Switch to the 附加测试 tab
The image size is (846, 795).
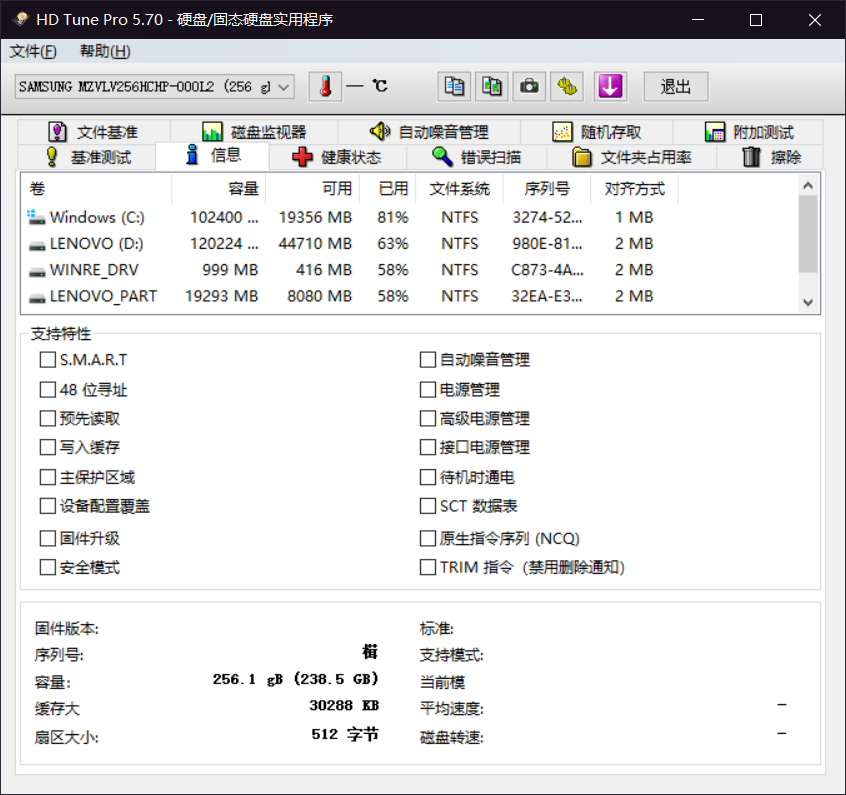(749, 132)
